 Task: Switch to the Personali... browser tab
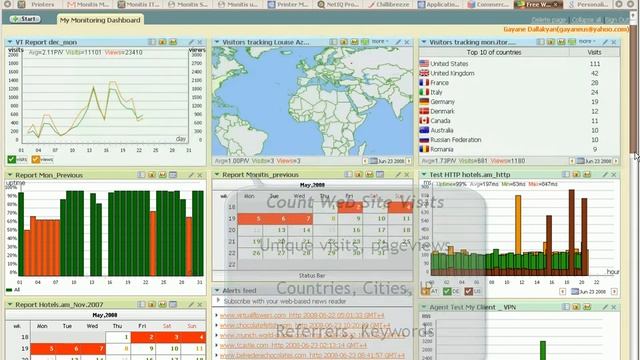click(589, 4)
